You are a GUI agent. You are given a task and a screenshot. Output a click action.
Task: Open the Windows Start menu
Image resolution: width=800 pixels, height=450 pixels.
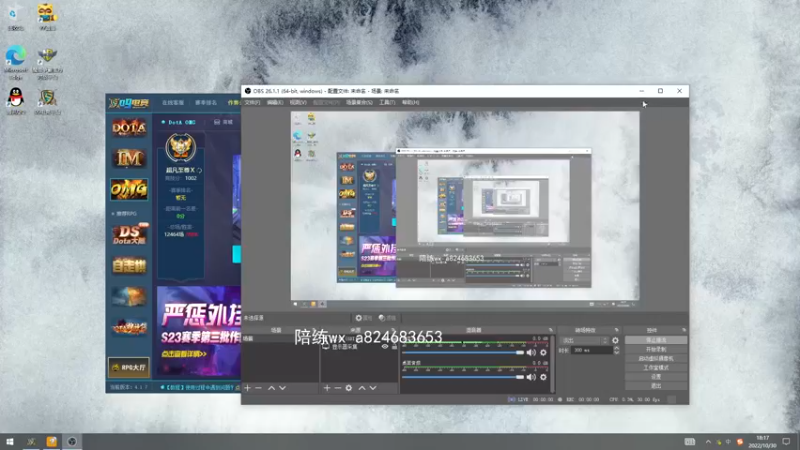pyautogui.click(x=10, y=442)
